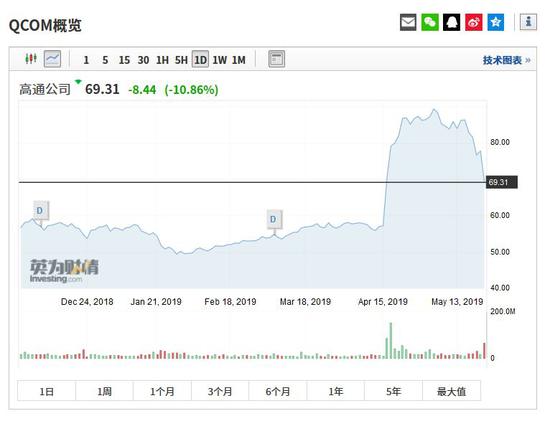Click the -8.44 change value
This screenshot has height=421, width=550.
coord(142,90)
